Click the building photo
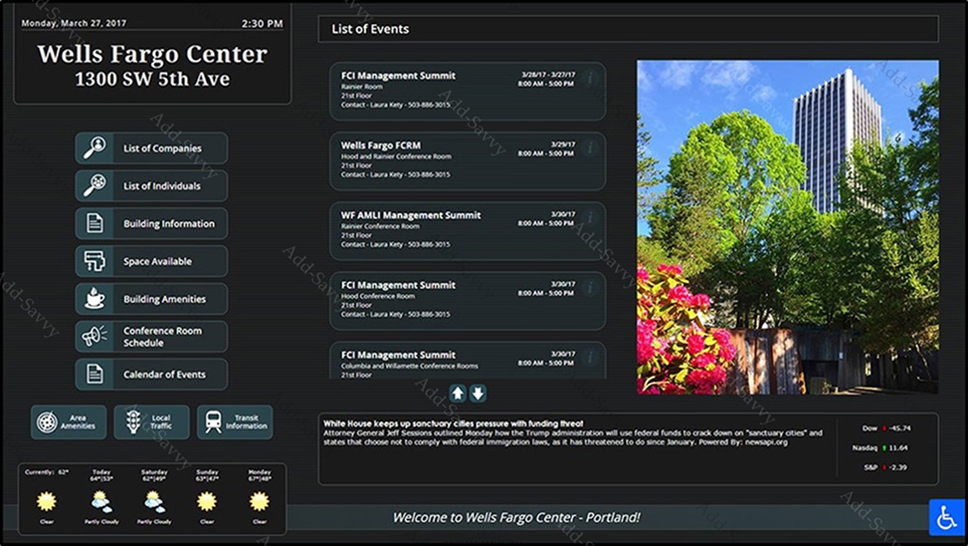Viewport: 968px width, 546px height. [x=788, y=227]
